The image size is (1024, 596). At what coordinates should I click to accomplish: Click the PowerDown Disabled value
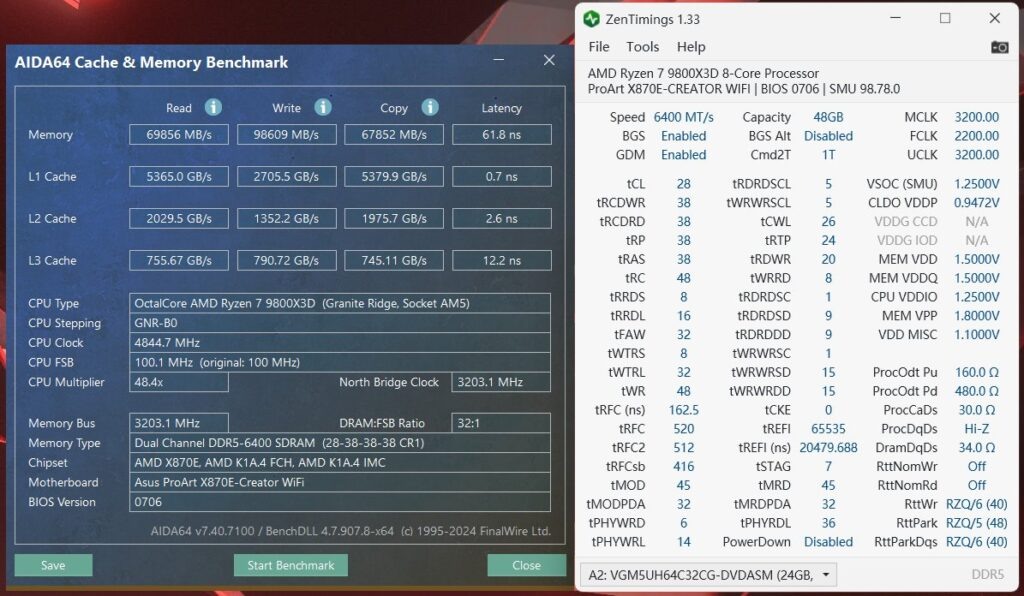[x=828, y=542]
